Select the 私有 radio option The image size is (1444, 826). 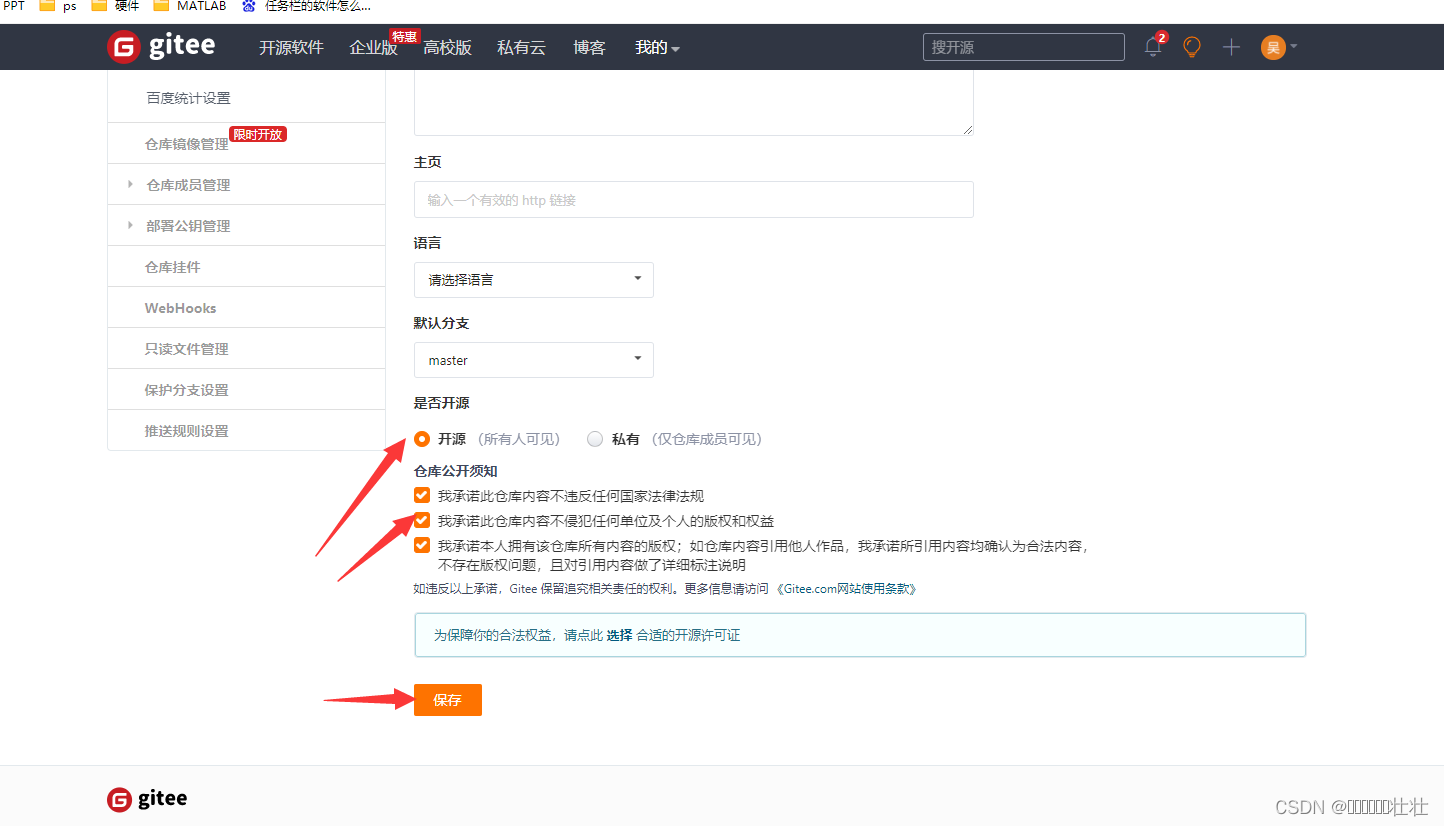[x=595, y=439]
